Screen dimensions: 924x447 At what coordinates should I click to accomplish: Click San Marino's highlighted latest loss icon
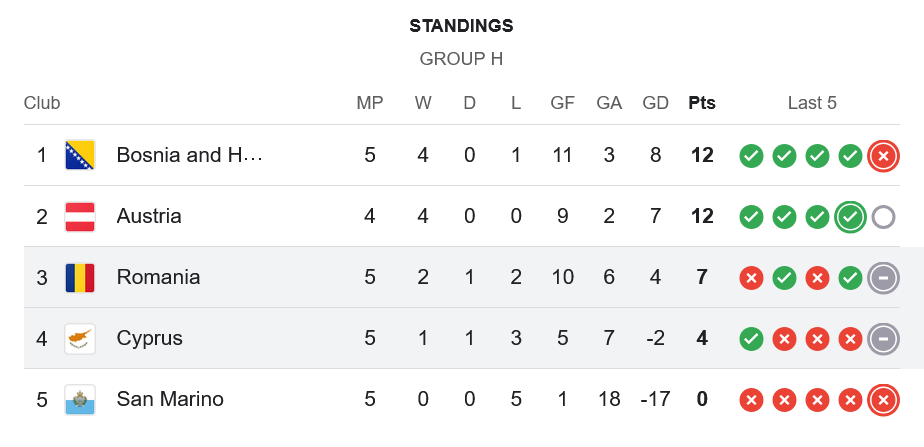coord(882,400)
